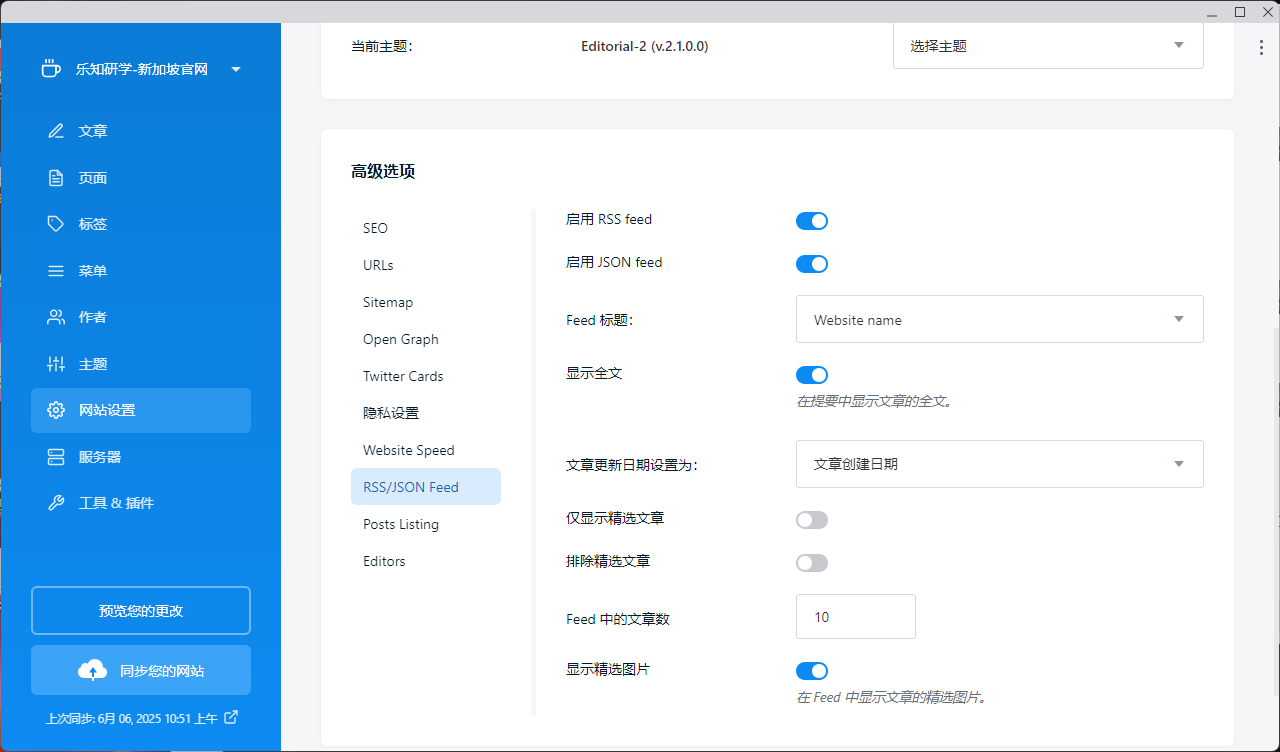
Task: Open external link icon next to last sync time
Action: [231, 717]
